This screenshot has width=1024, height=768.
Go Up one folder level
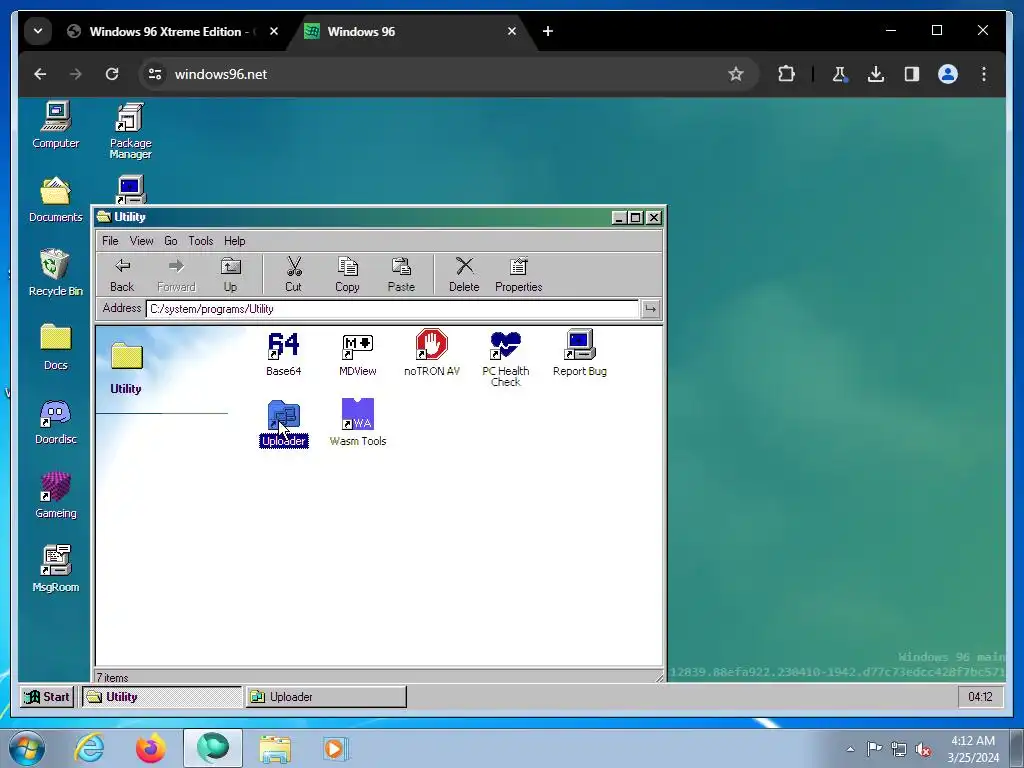click(x=231, y=274)
